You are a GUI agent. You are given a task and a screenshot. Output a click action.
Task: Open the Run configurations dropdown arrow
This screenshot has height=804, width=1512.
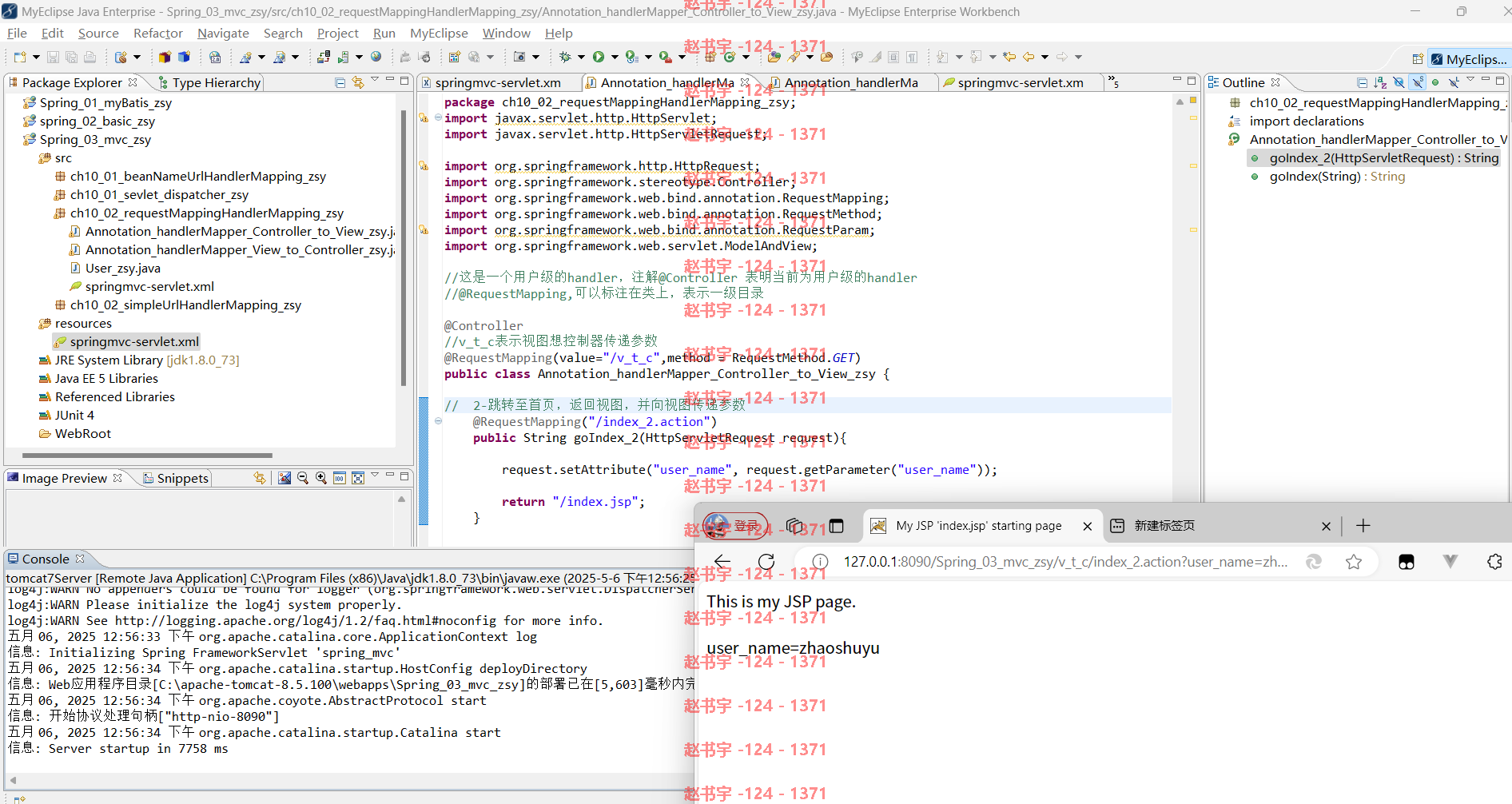point(615,57)
